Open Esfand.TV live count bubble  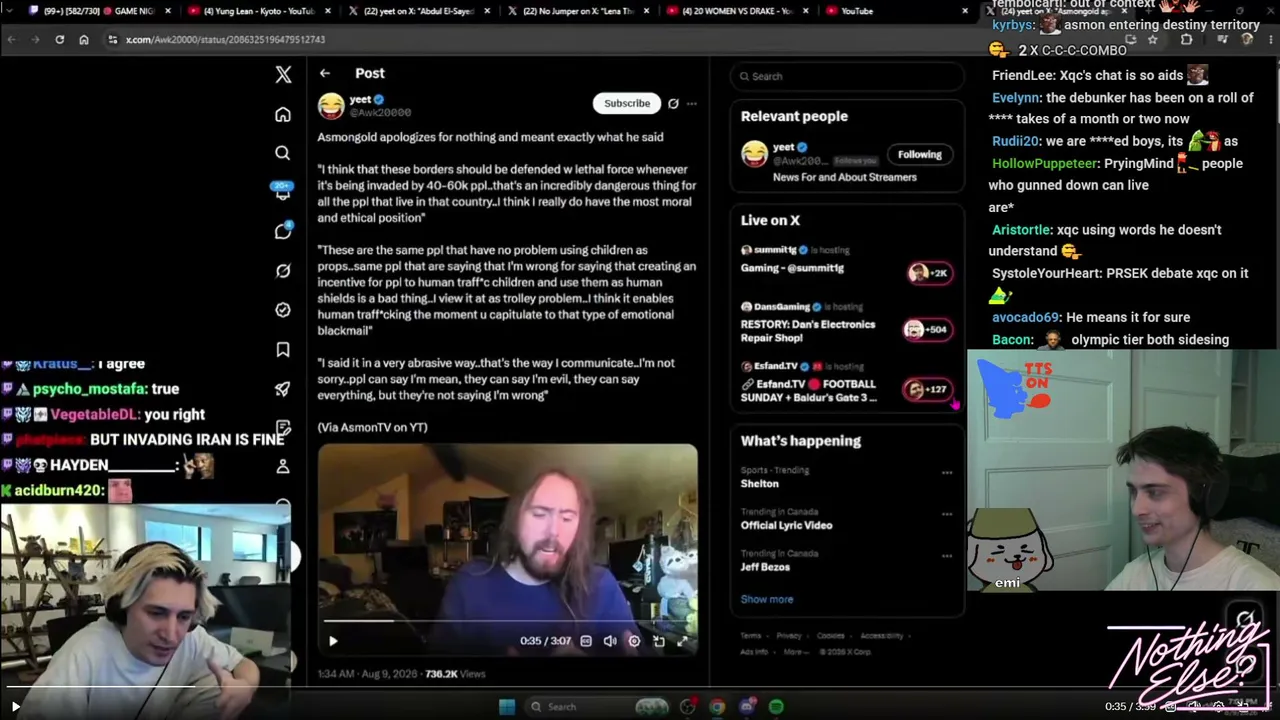pyautogui.click(x=927, y=389)
